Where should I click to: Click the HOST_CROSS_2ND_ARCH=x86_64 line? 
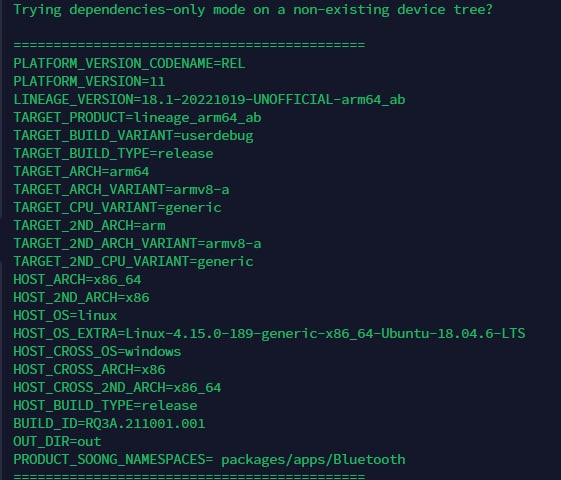click(117, 387)
